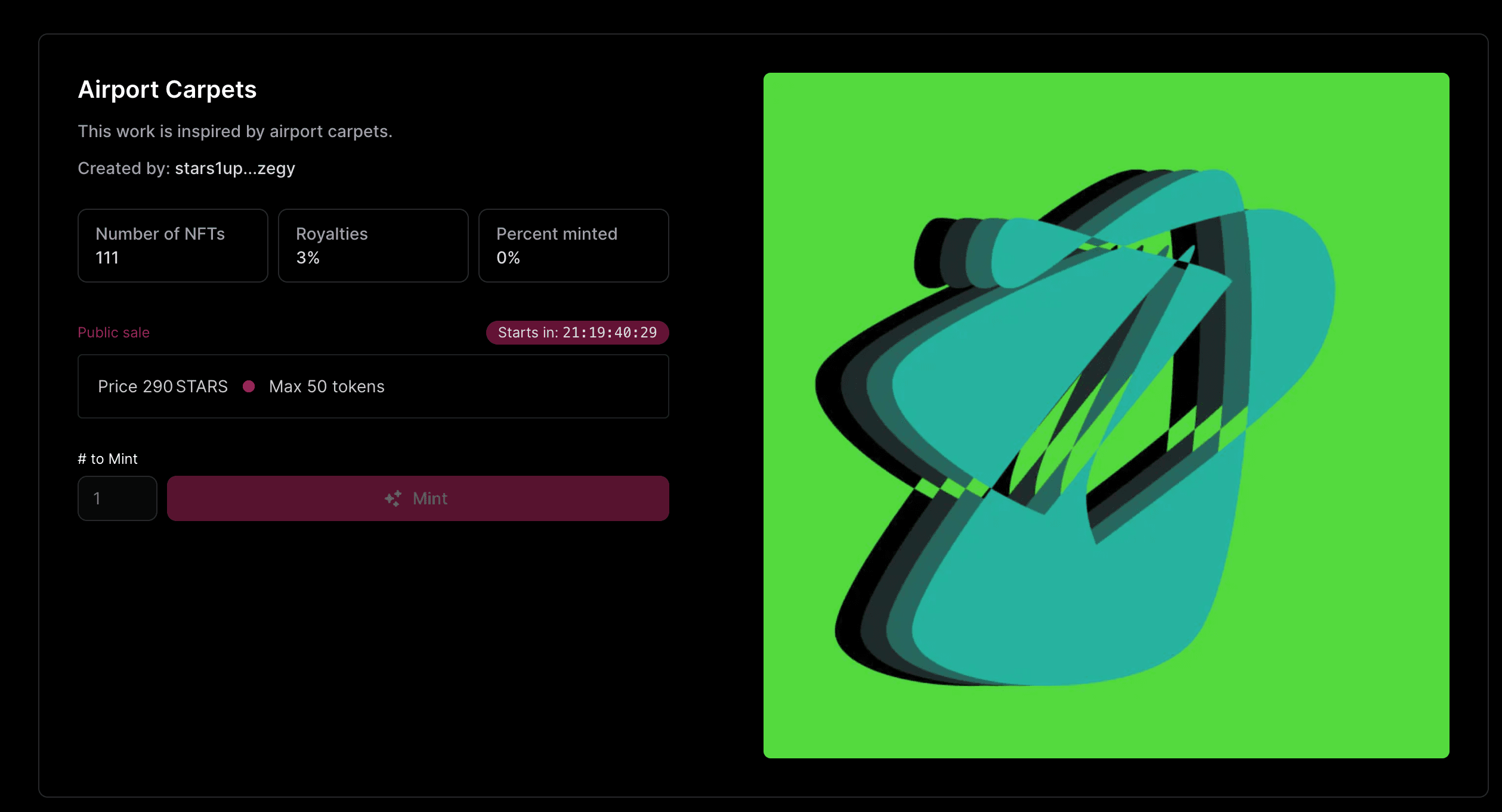Click the pink dot separator icon
1502x812 pixels.
pos(249,386)
